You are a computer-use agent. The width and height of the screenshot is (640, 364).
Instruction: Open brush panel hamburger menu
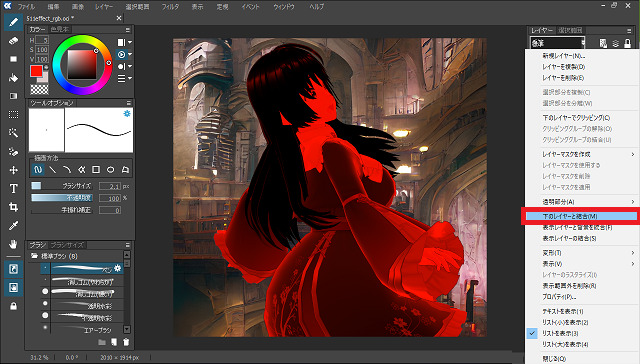tap(128, 245)
